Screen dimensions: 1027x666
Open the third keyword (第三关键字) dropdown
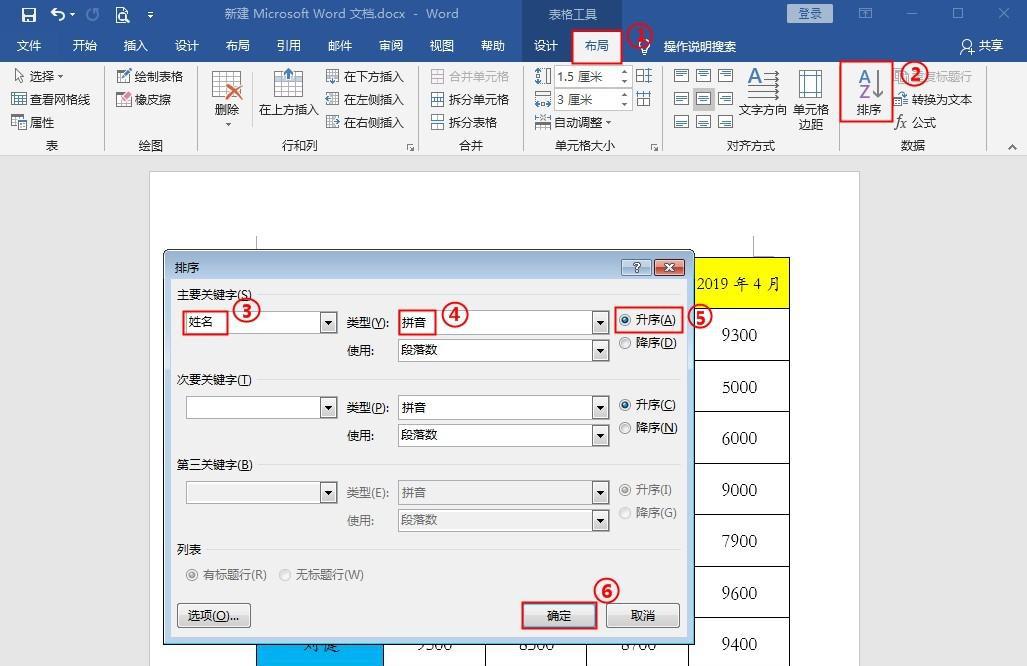329,492
